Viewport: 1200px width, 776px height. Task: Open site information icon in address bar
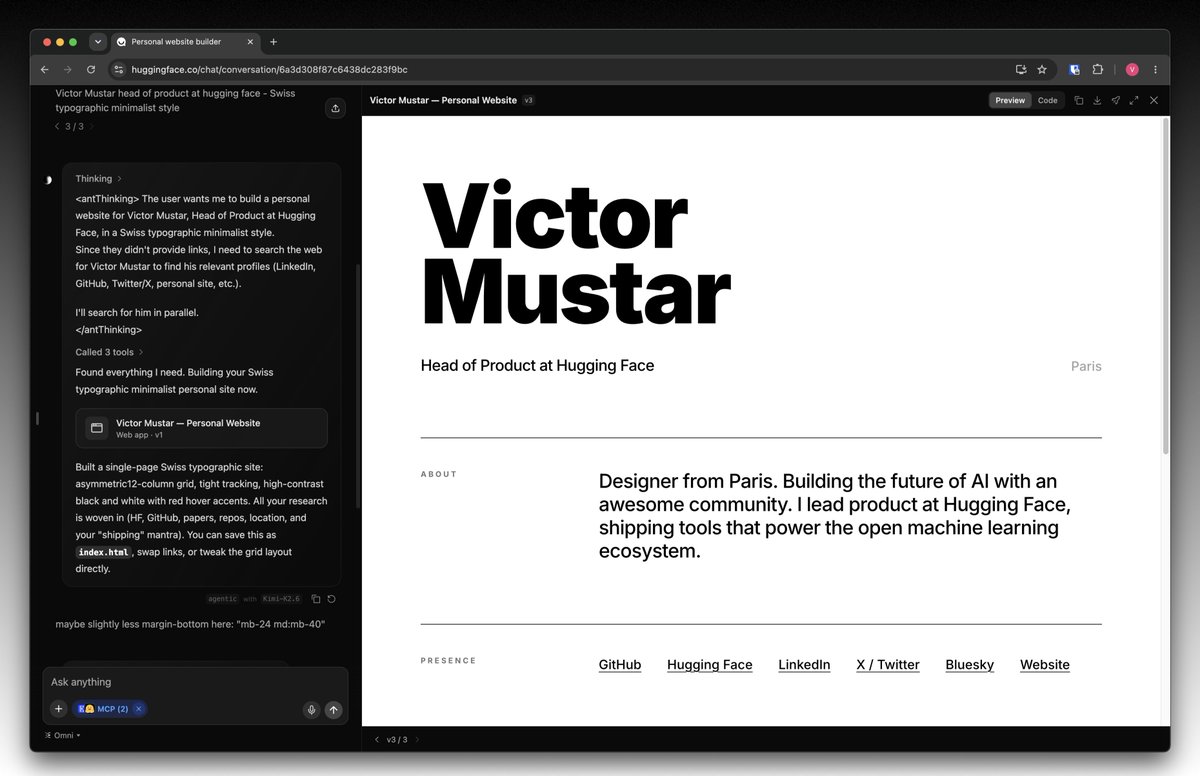[117, 70]
